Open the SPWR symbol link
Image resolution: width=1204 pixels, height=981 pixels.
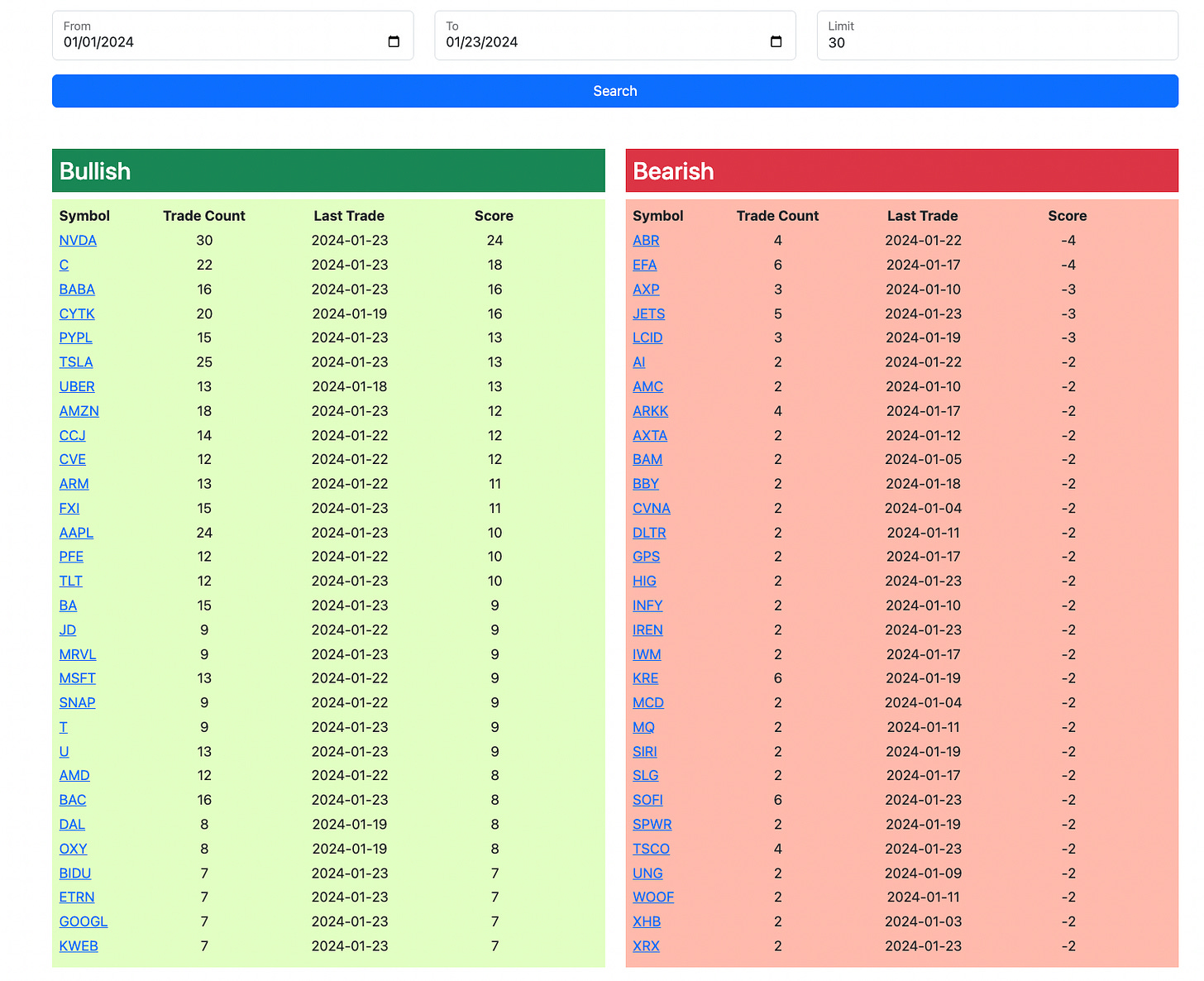[x=652, y=825]
